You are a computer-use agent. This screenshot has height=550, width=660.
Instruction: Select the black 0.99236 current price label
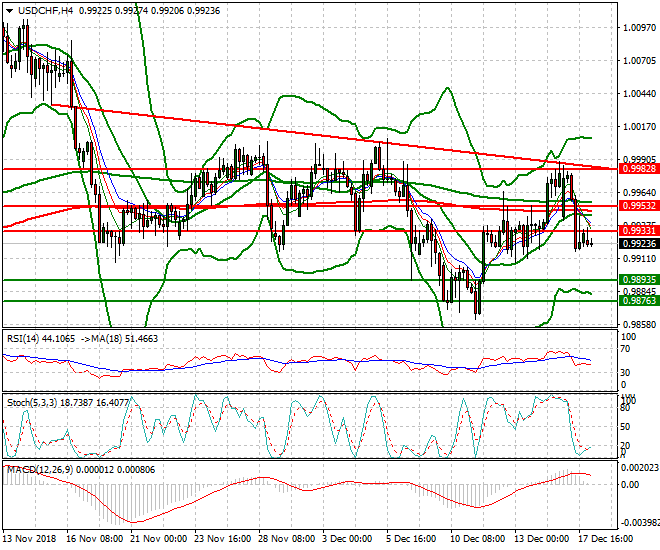click(639, 244)
